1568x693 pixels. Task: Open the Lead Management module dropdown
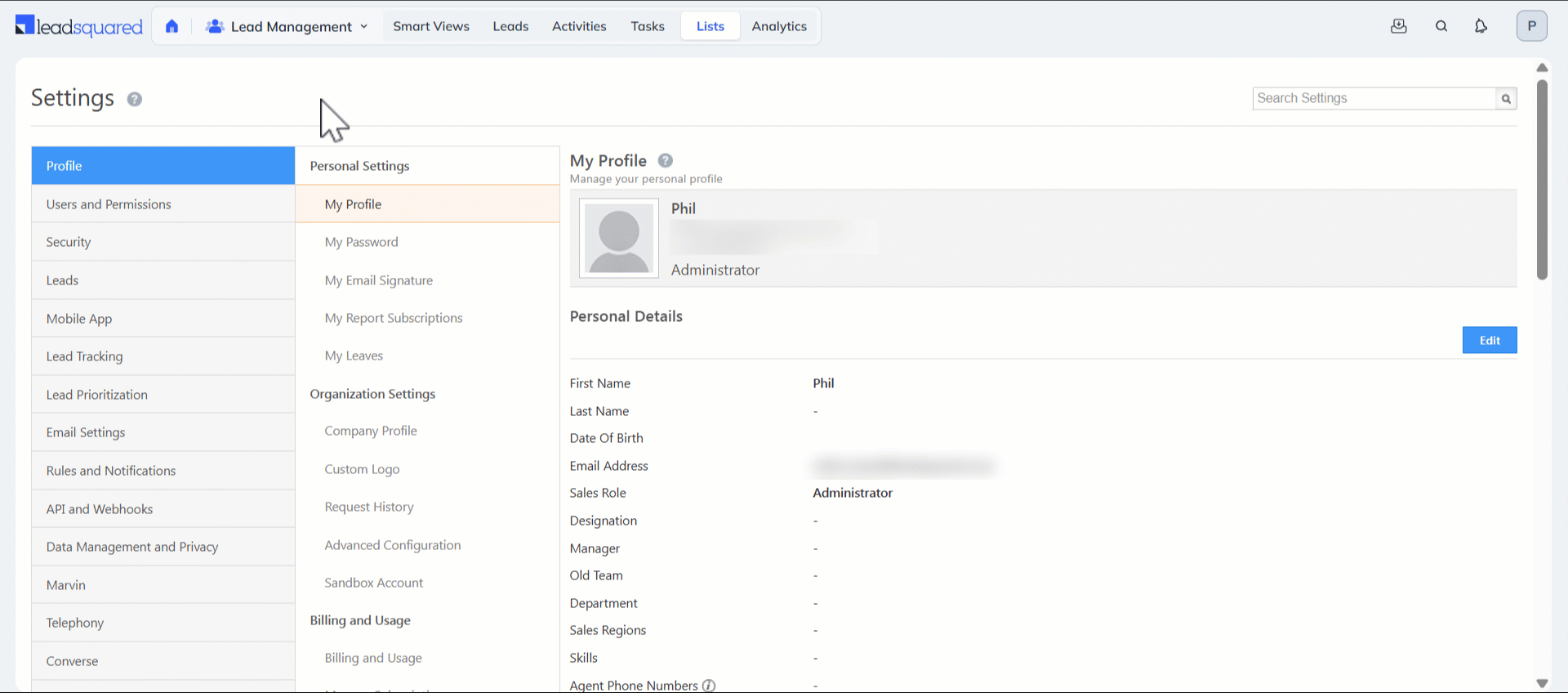pos(287,26)
